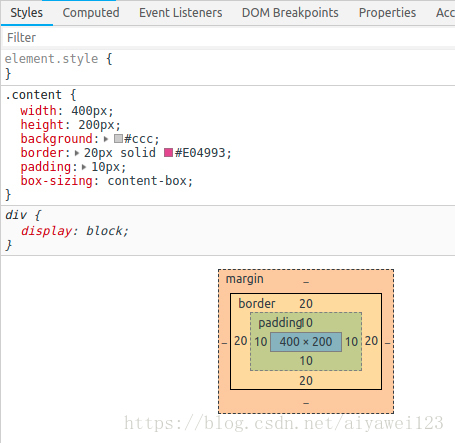Expand the padding shorthand property triangle
The image size is (455, 443).
[84, 167]
